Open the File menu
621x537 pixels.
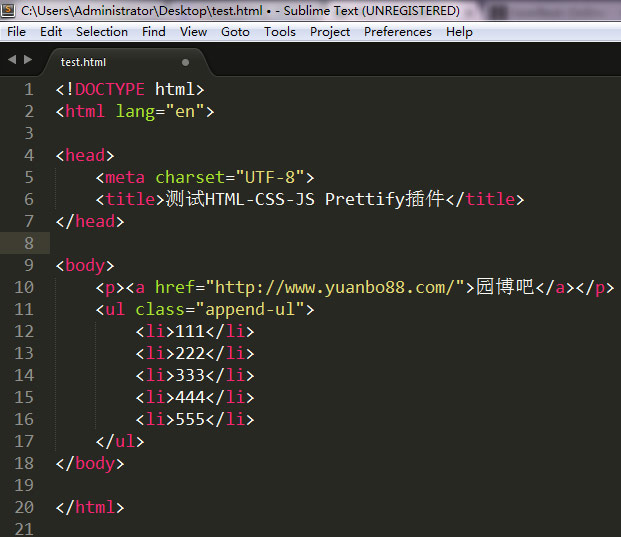click(16, 32)
